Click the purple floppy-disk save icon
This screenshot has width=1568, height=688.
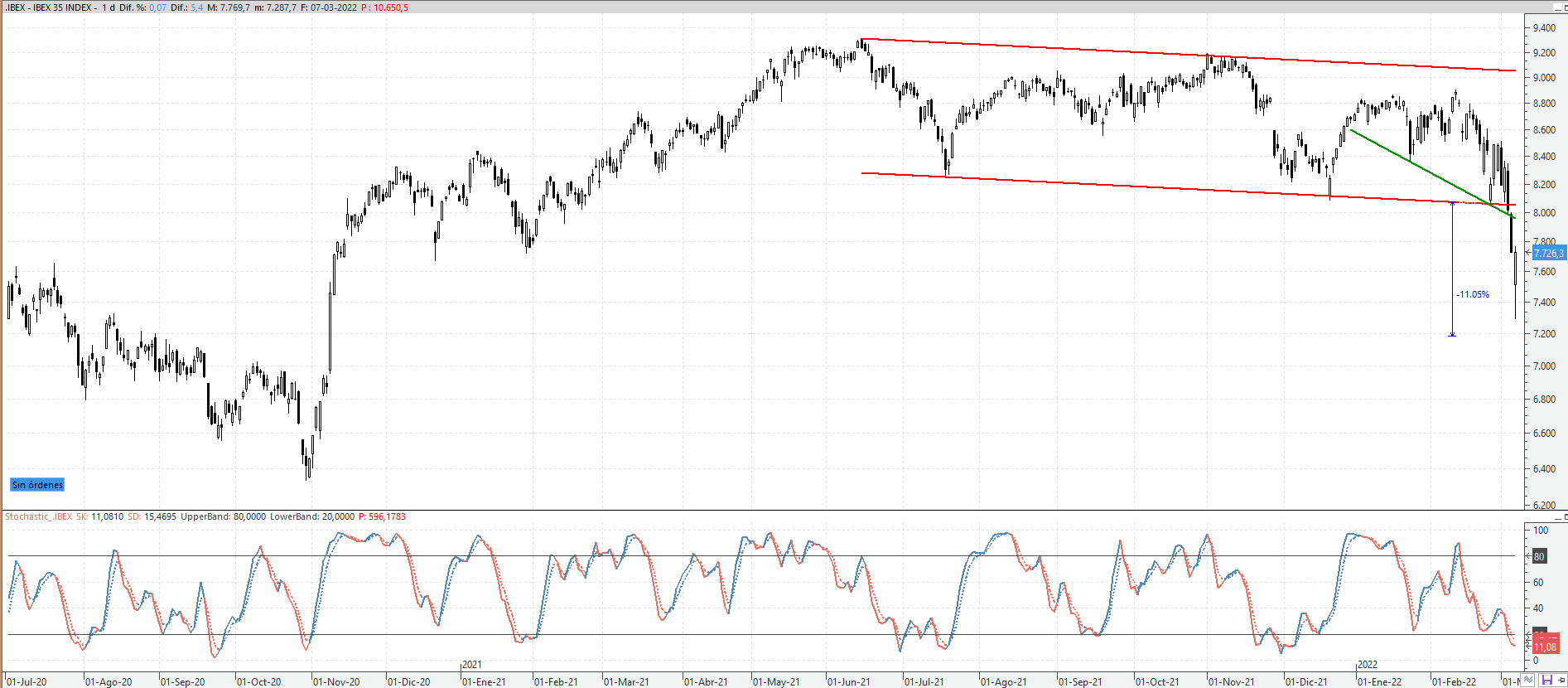pos(1546,681)
